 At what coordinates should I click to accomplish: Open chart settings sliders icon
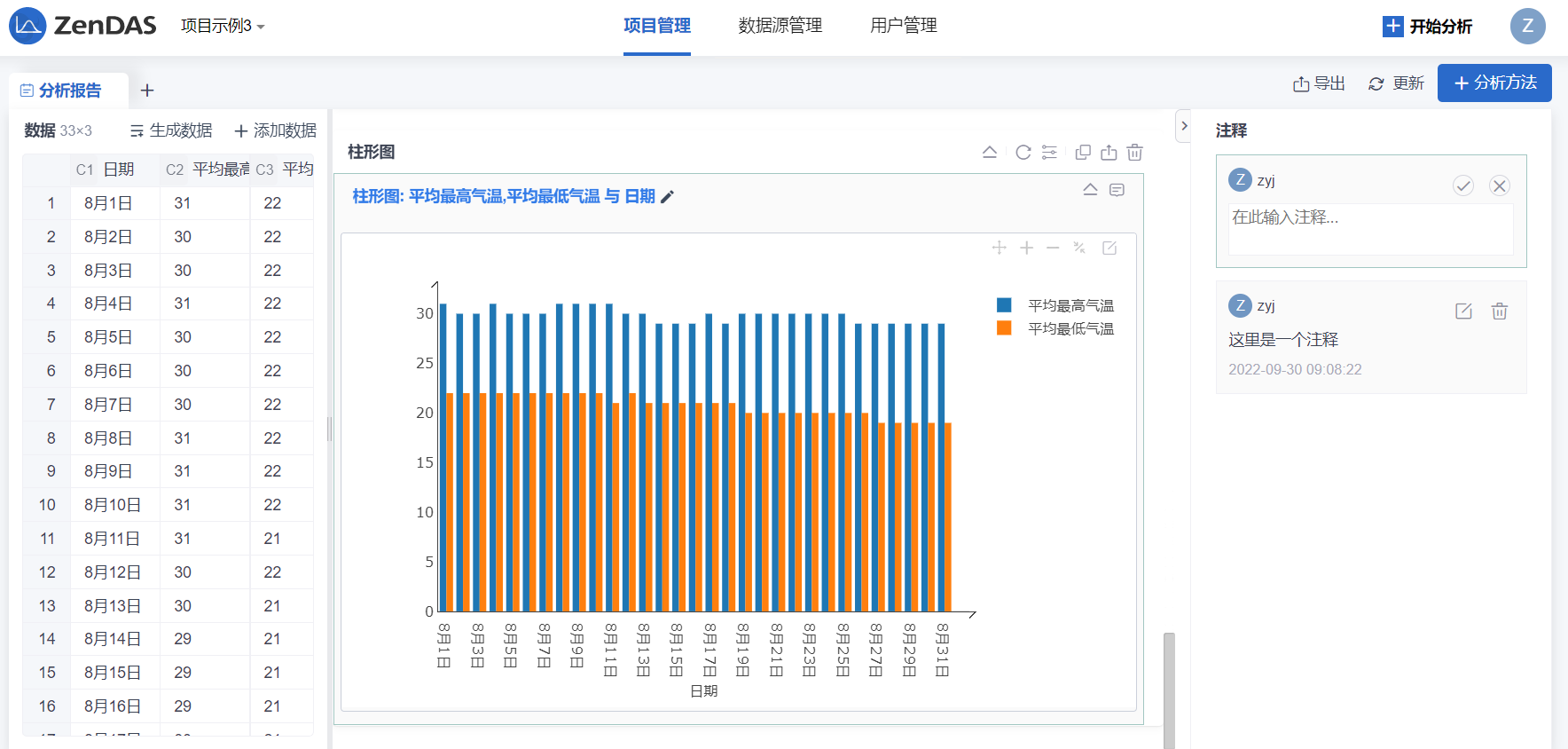click(1049, 153)
